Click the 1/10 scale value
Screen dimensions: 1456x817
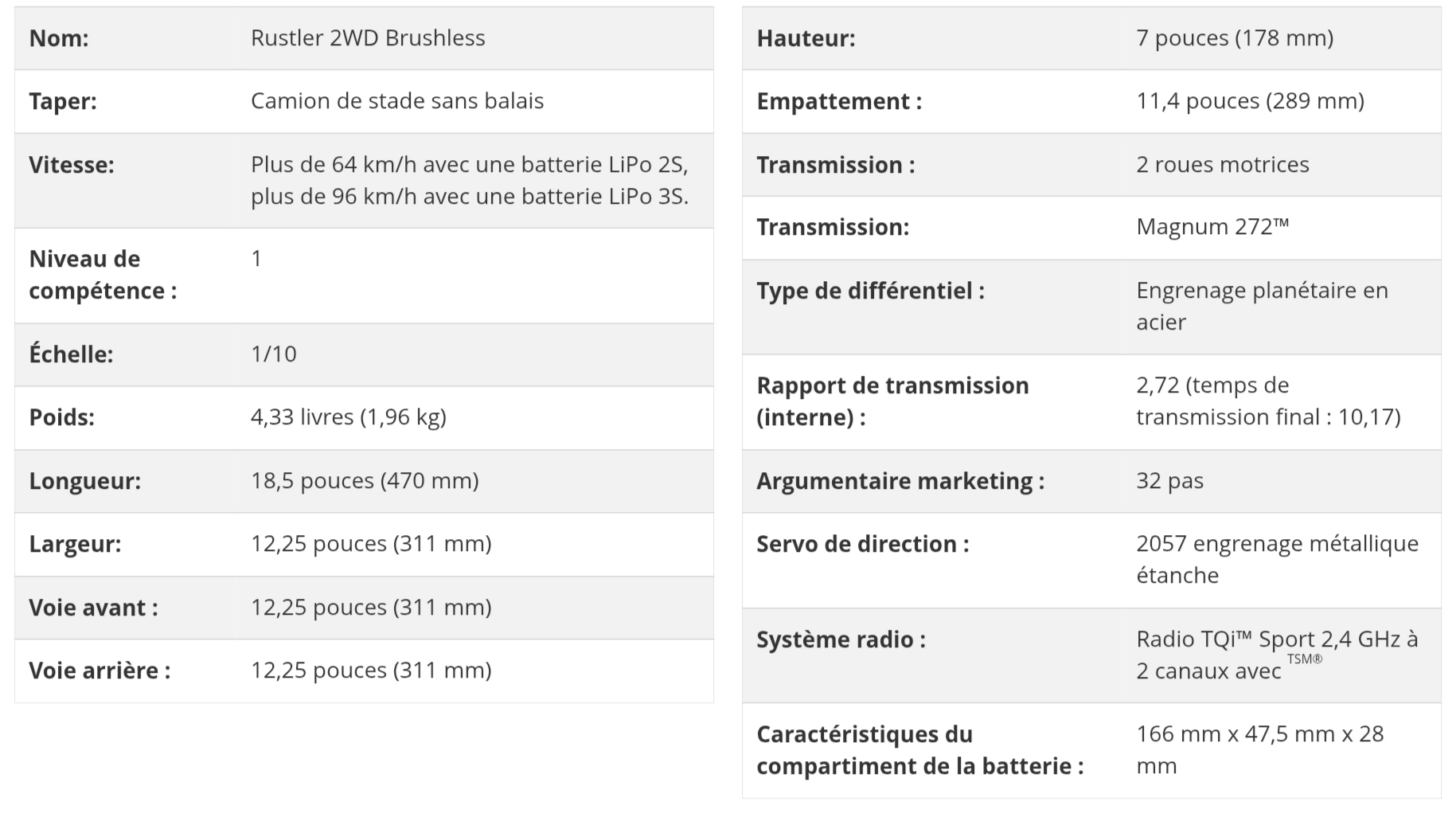pyautogui.click(x=274, y=354)
